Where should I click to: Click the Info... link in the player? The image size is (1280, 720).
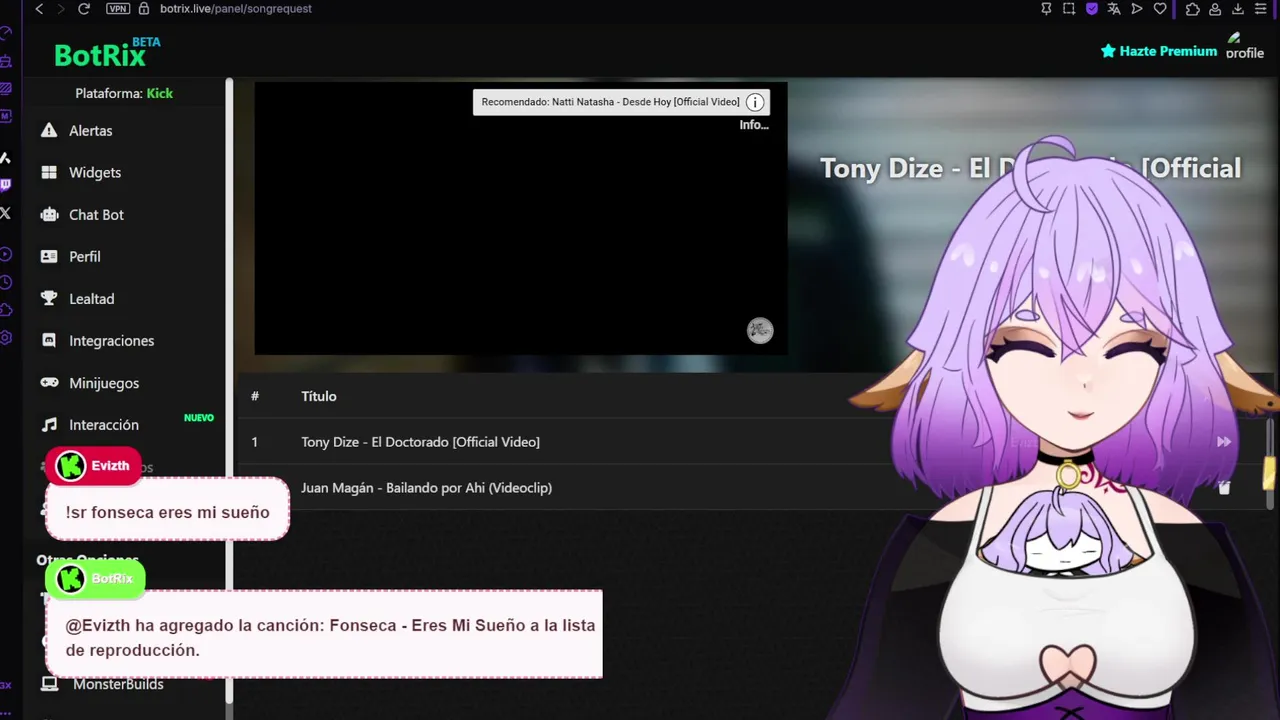(x=754, y=125)
